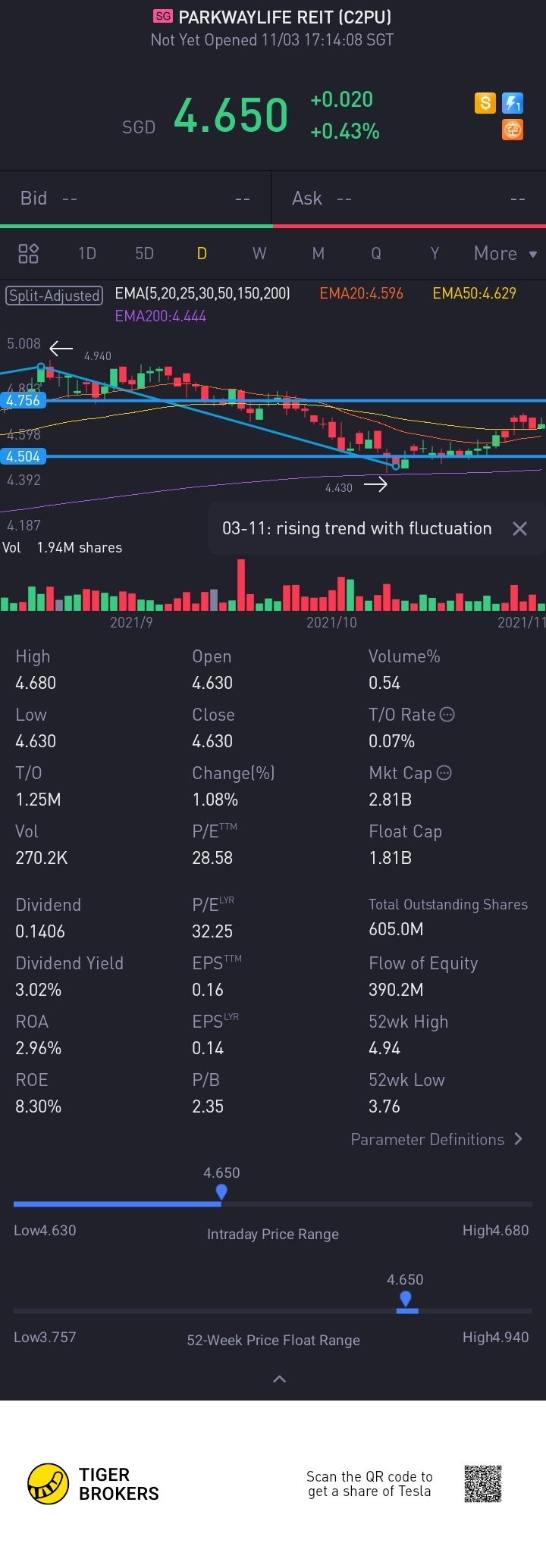Tap the Float Cap 1.81B value
546x1568 pixels.
390,858
